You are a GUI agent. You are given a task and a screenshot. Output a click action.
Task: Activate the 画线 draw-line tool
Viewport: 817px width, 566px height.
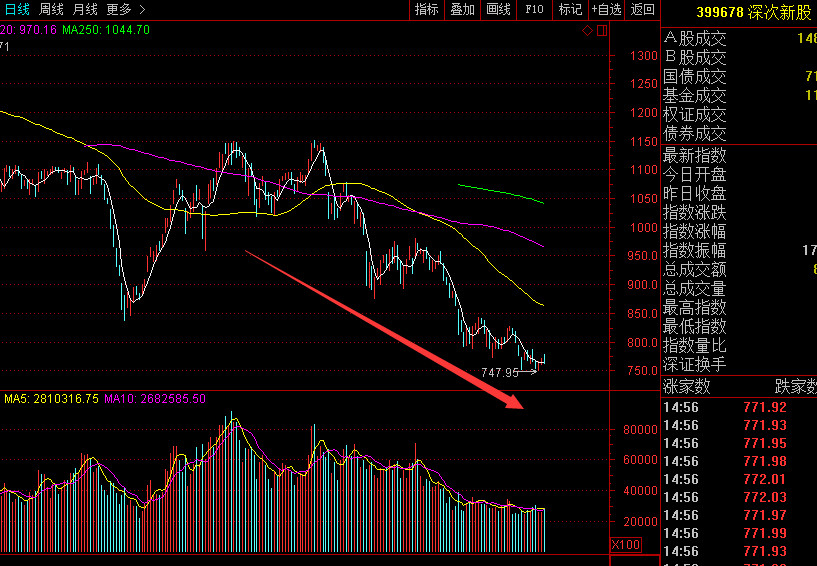498,9
